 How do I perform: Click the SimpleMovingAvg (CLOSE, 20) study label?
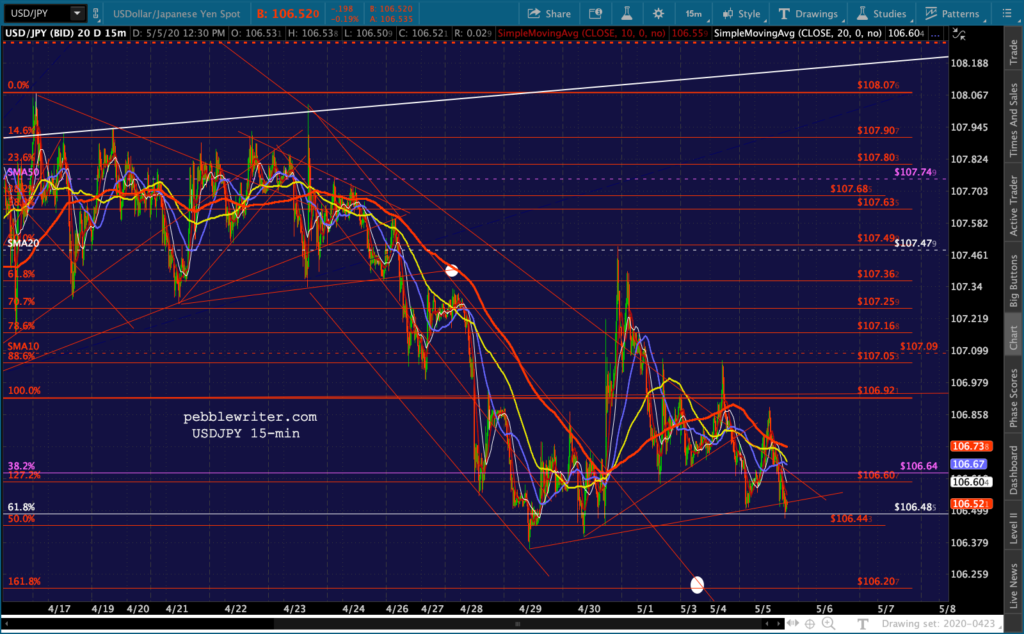click(x=797, y=33)
